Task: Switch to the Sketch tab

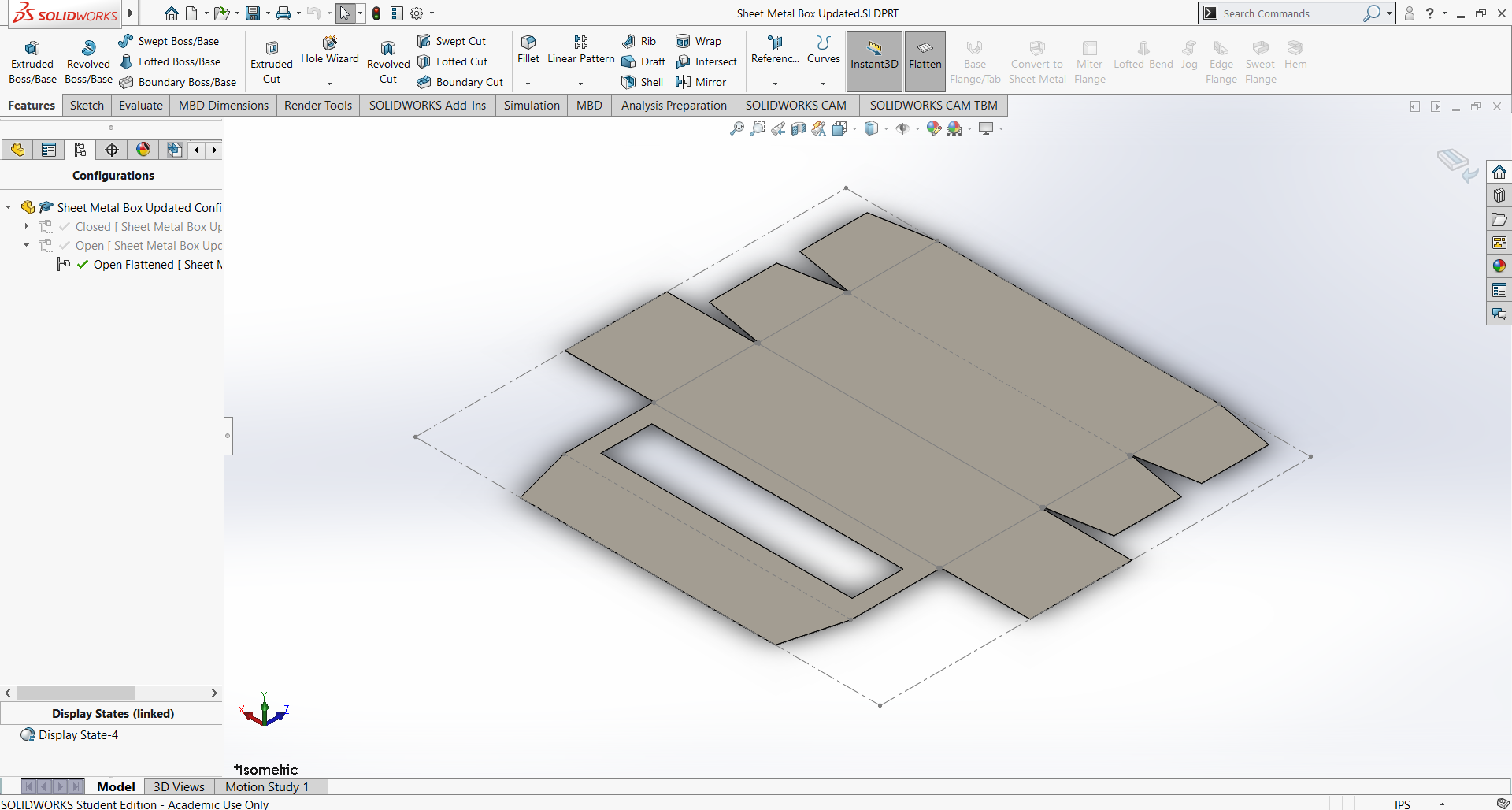Action: pyautogui.click(x=87, y=105)
